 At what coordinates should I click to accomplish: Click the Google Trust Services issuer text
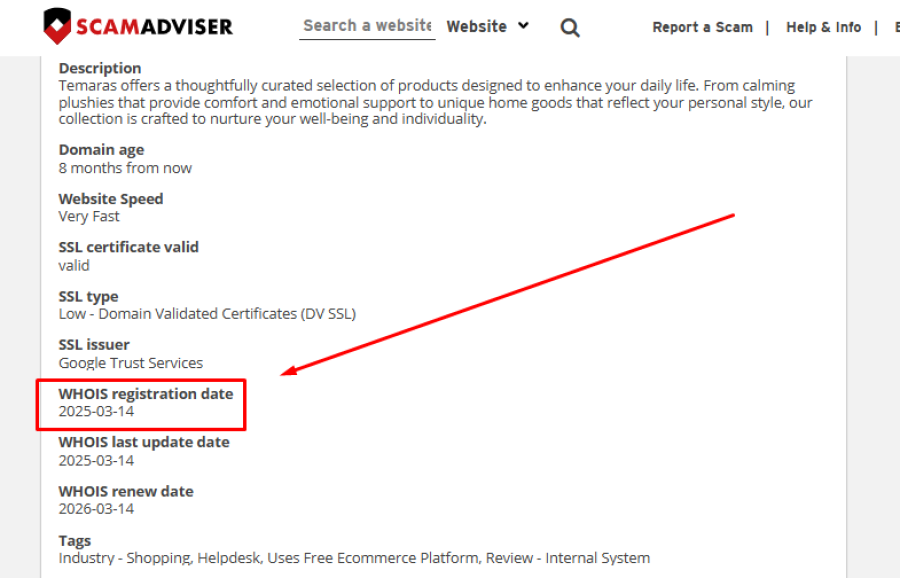pyautogui.click(x=130, y=363)
